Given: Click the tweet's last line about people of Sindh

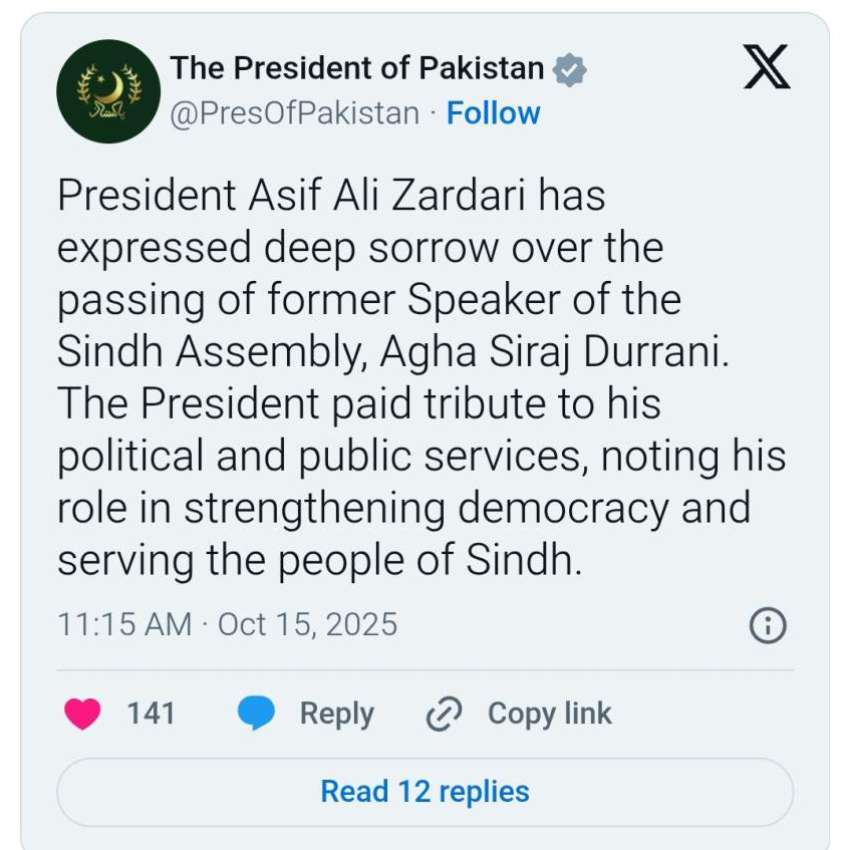Looking at the screenshot, I should [x=318, y=561].
